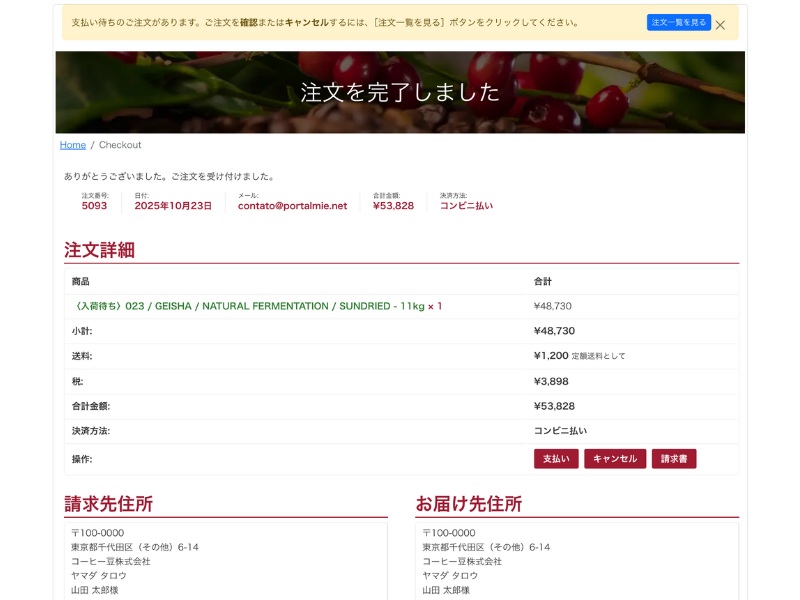Click the ¥53,828 total in summary bar

click(x=393, y=205)
